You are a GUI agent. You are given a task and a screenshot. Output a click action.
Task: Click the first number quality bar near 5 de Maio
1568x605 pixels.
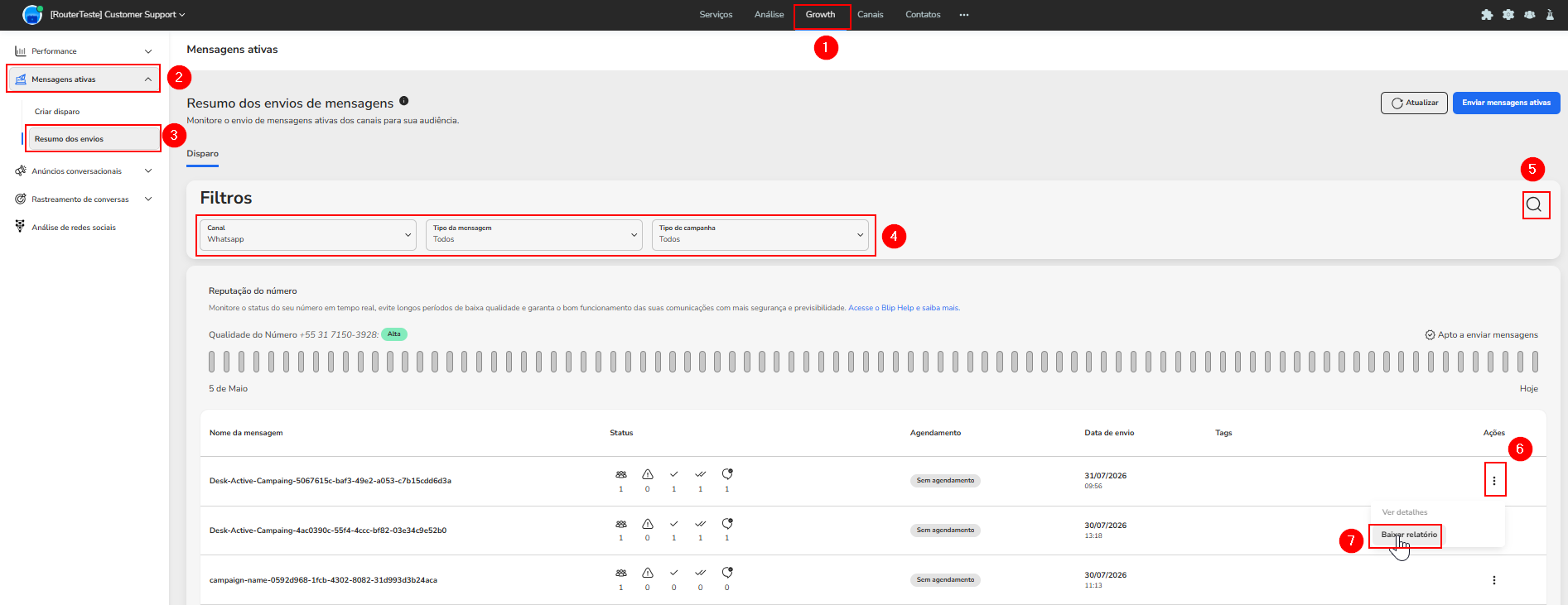[x=212, y=361]
